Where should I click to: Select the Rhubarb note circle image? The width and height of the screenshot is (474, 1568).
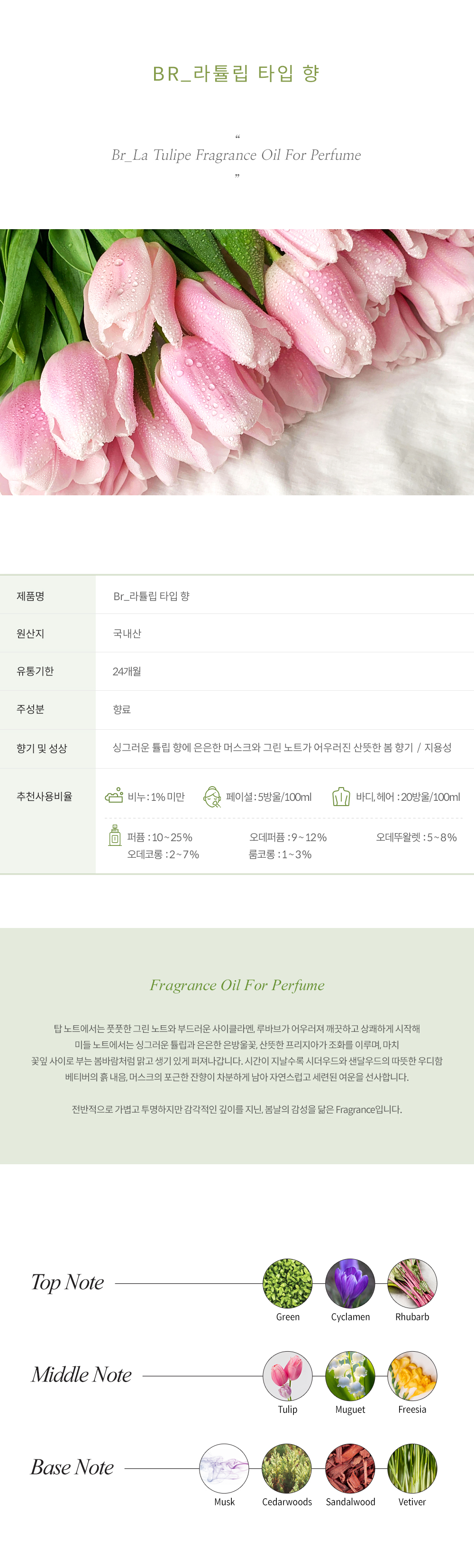pyautogui.click(x=412, y=1283)
